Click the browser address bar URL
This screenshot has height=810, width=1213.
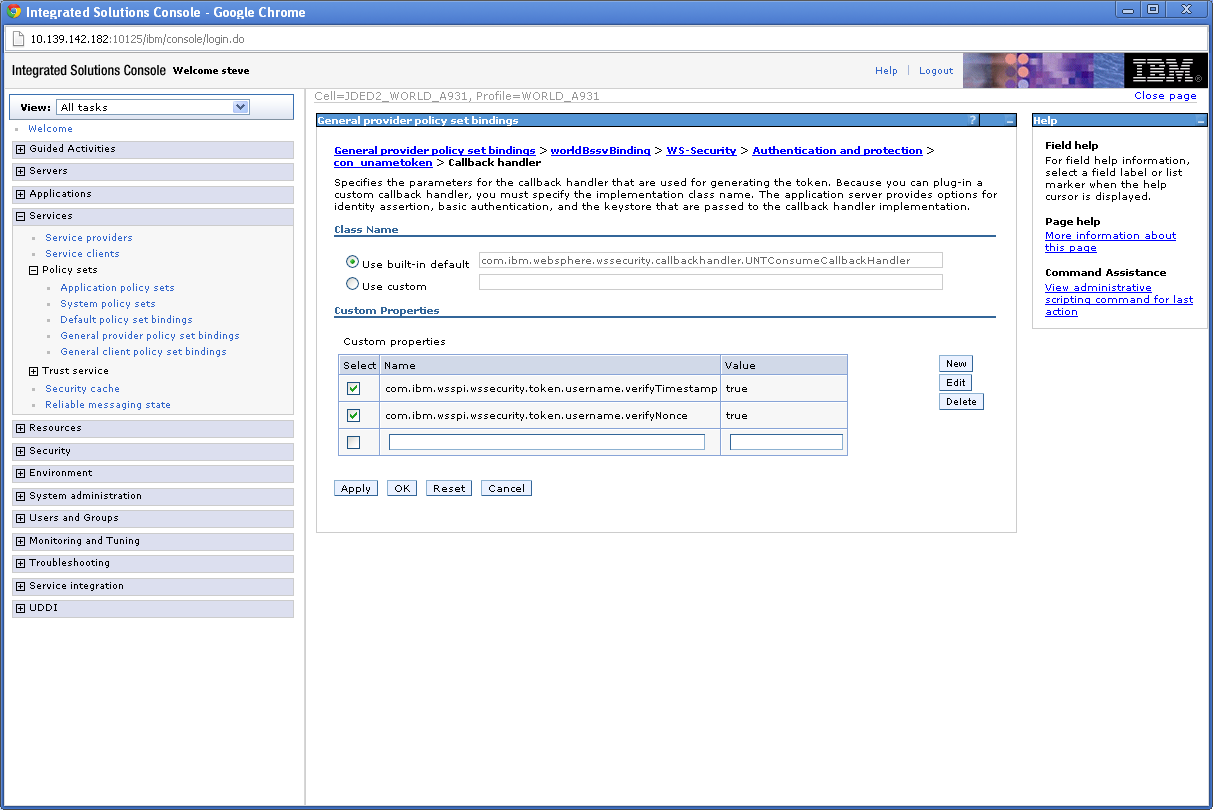tap(137, 39)
